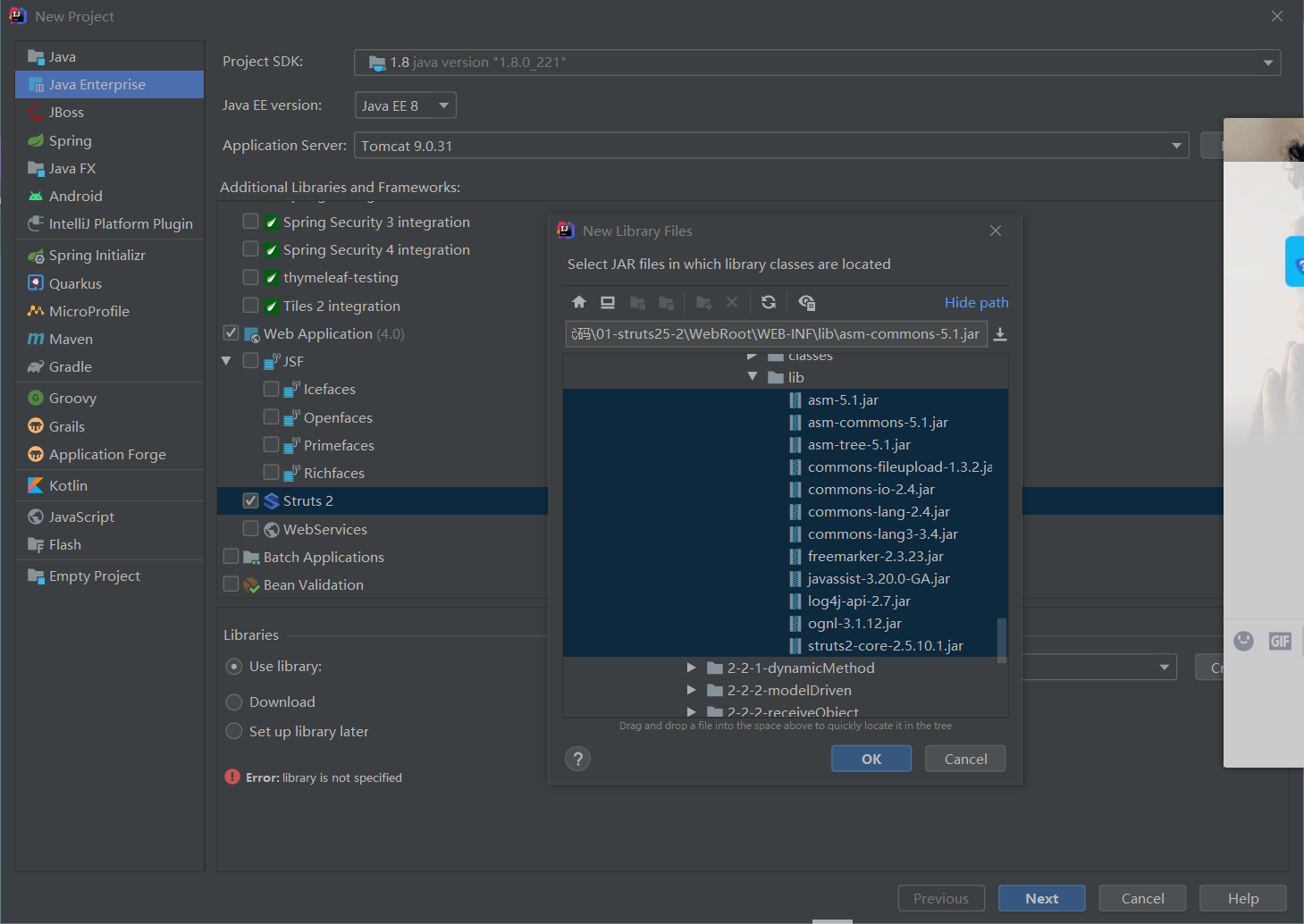Viewport: 1304px width, 924px height.
Task: Check Bean Validation box
Action: (231, 584)
